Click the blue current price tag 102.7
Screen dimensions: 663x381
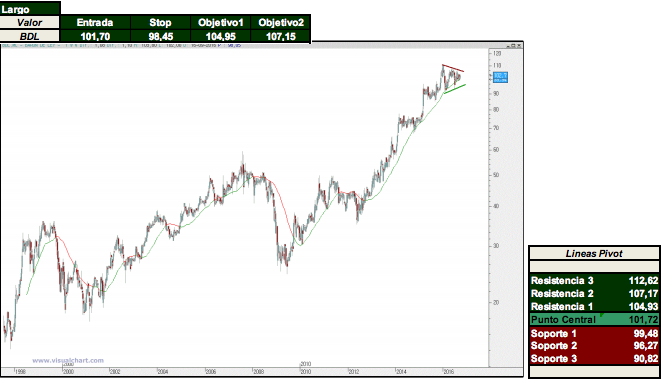pos(501,77)
